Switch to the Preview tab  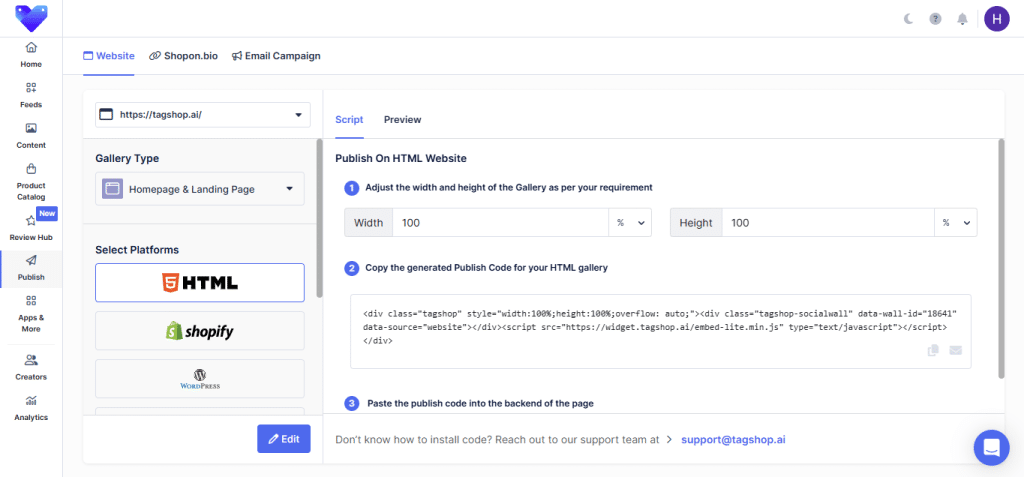click(402, 119)
